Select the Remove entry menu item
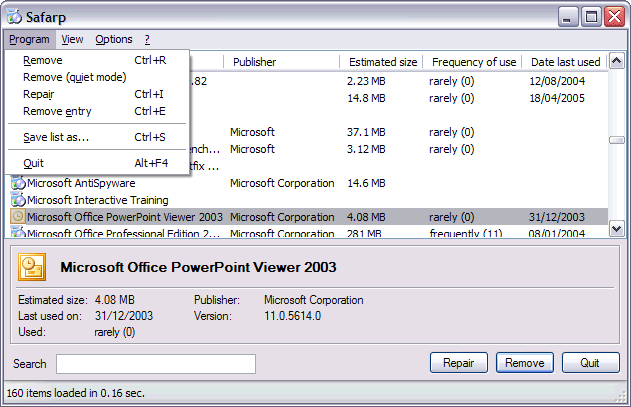This screenshot has width=631, height=407. (x=58, y=112)
